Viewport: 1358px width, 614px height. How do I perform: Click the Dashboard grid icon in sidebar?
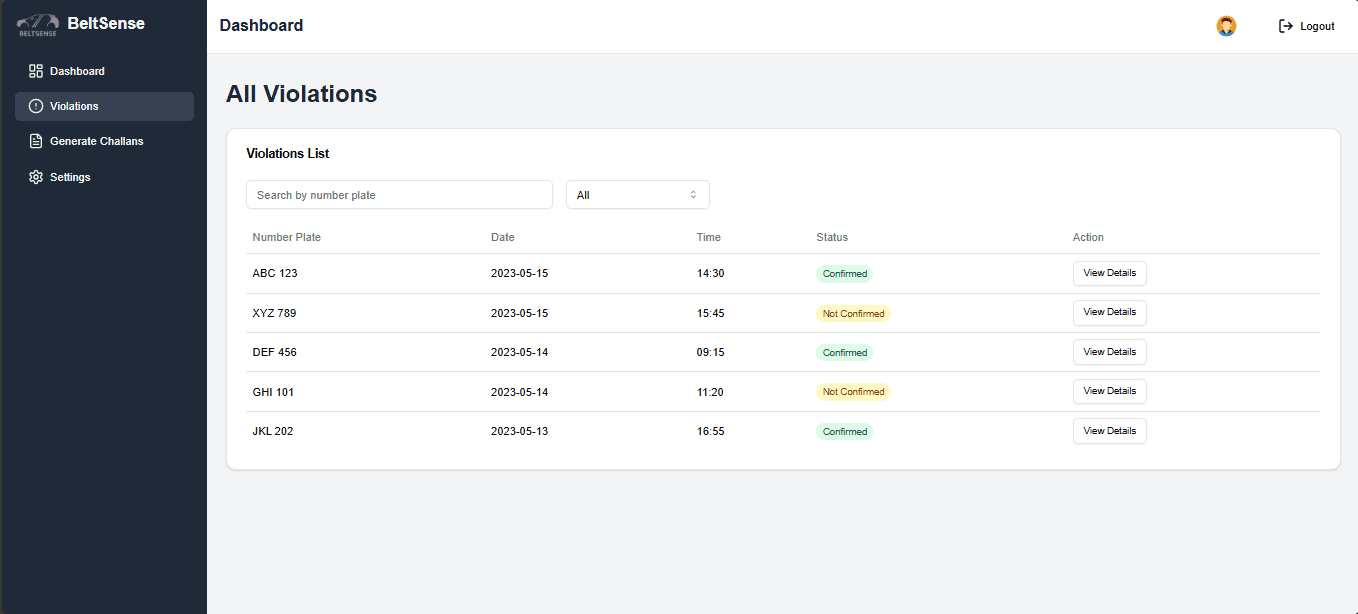point(36,71)
